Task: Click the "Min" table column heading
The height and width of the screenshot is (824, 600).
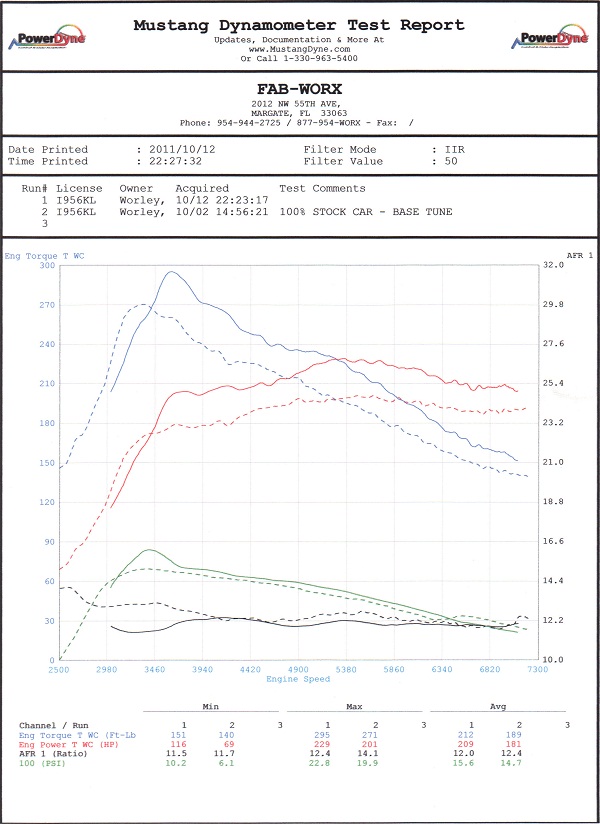Action: [x=211, y=707]
